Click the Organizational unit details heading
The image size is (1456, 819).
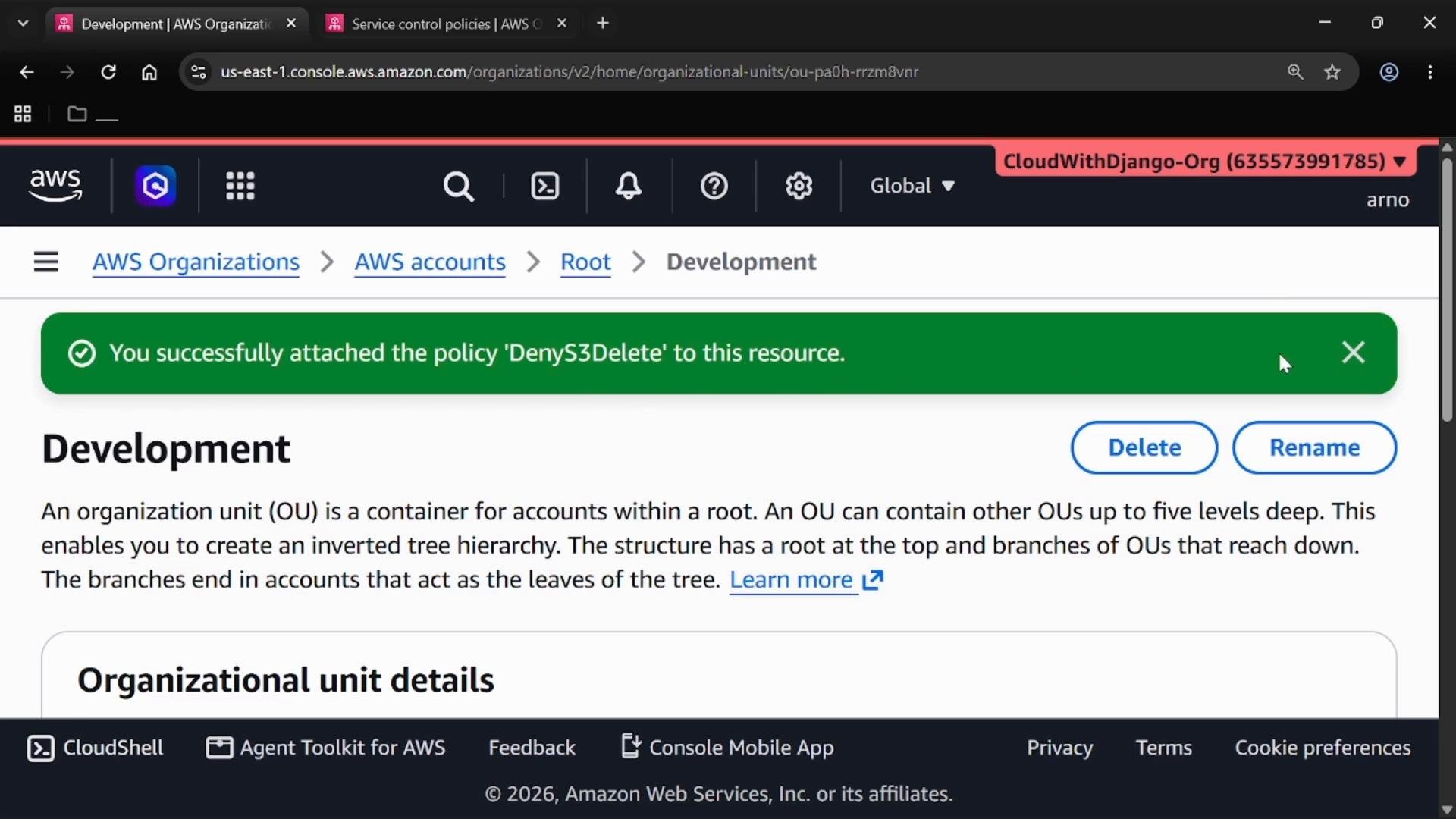[286, 680]
